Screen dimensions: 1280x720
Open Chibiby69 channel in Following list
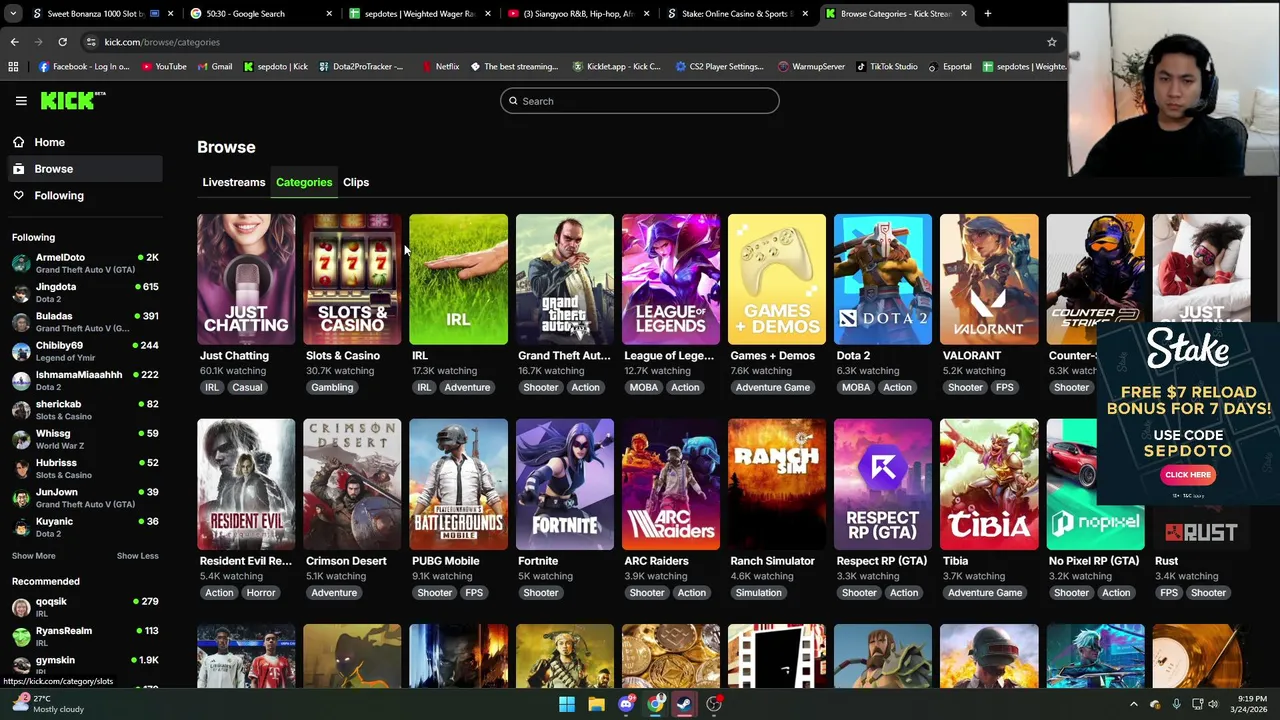[x=85, y=351]
